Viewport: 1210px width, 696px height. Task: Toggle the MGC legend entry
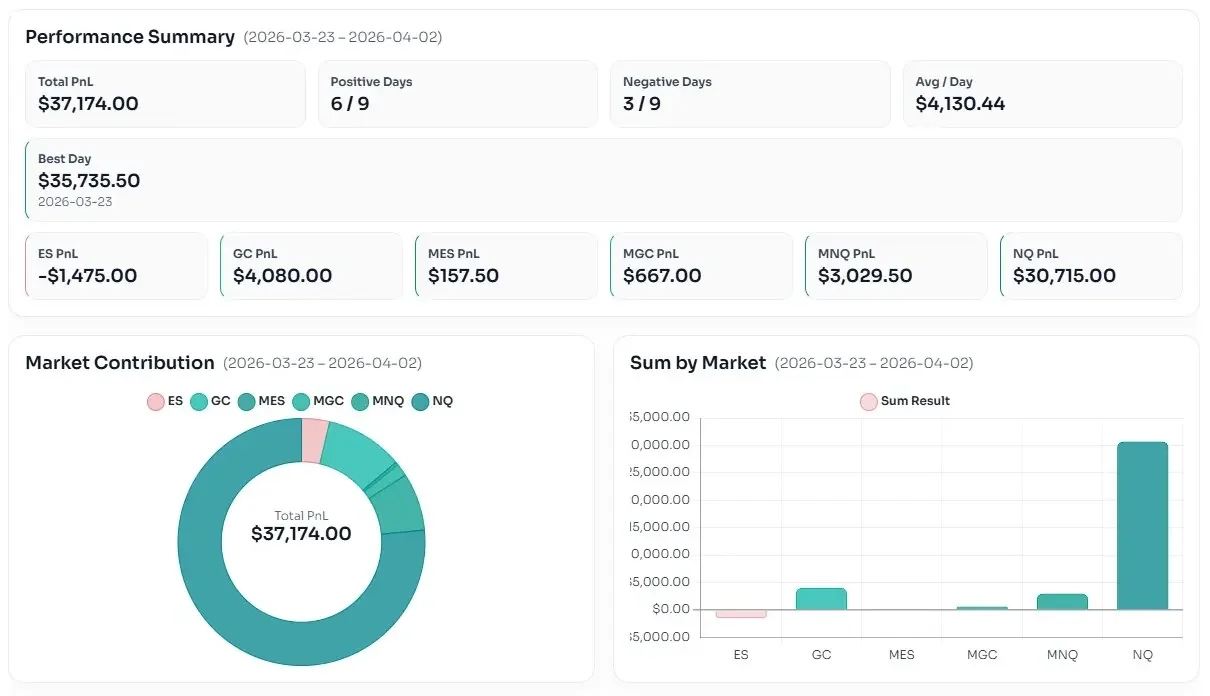click(x=318, y=401)
